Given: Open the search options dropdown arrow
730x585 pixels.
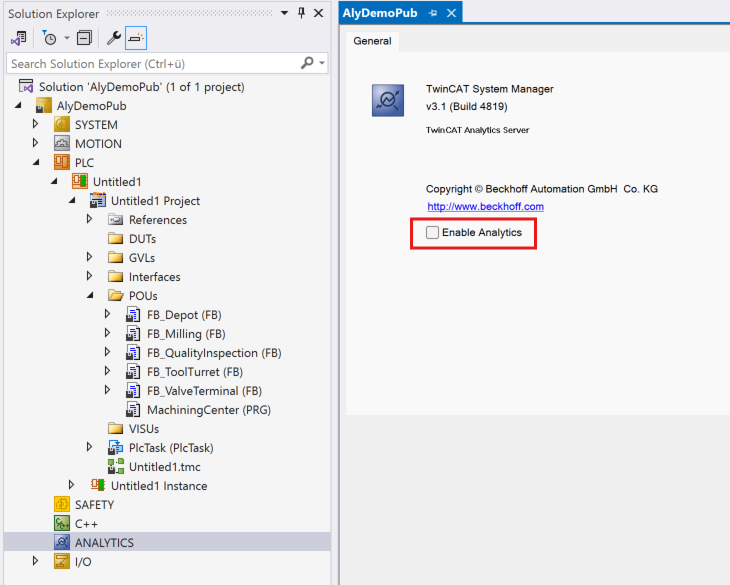Looking at the screenshot, I should click(x=322, y=63).
